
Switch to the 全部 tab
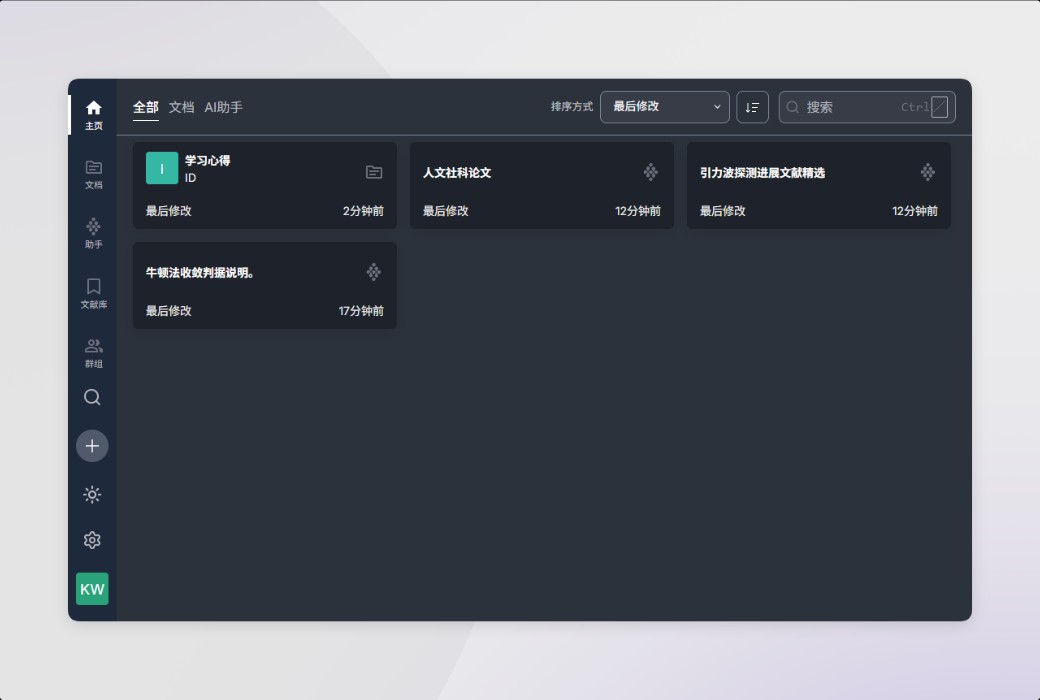coord(145,107)
